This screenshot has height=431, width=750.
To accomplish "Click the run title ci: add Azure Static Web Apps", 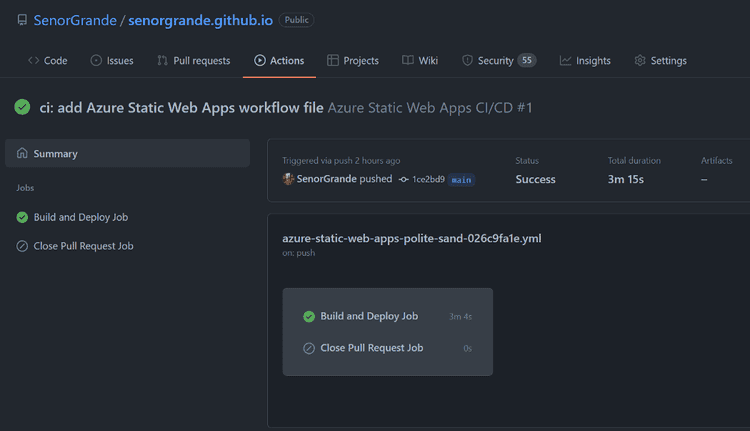I will pyautogui.click(x=181, y=108).
